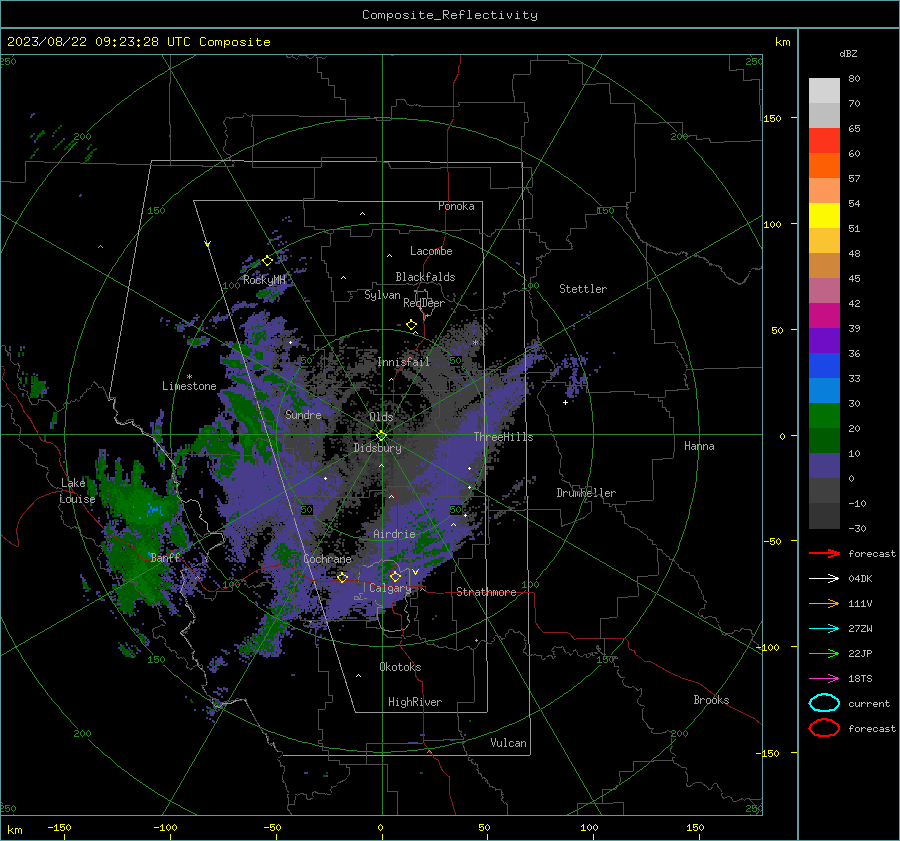Click the magenta 18TS arrow in legend

coord(824,679)
